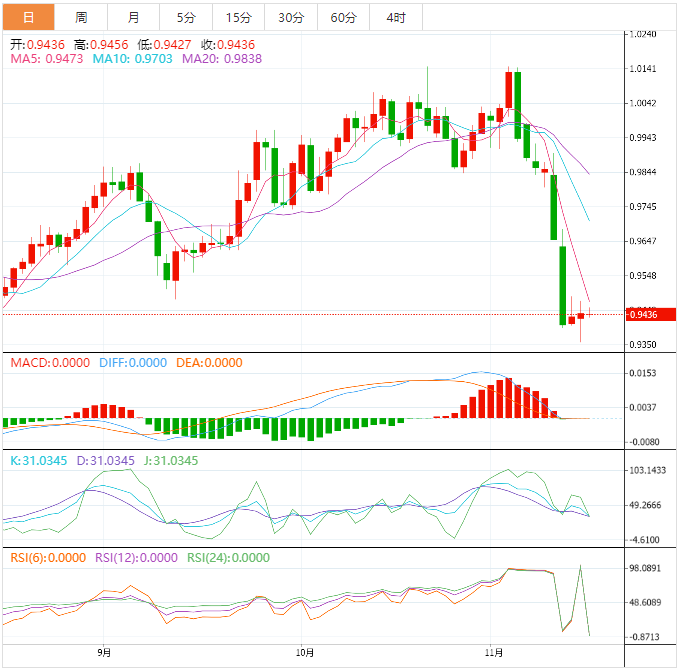Click the 11月 date axis label

tap(493, 652)
